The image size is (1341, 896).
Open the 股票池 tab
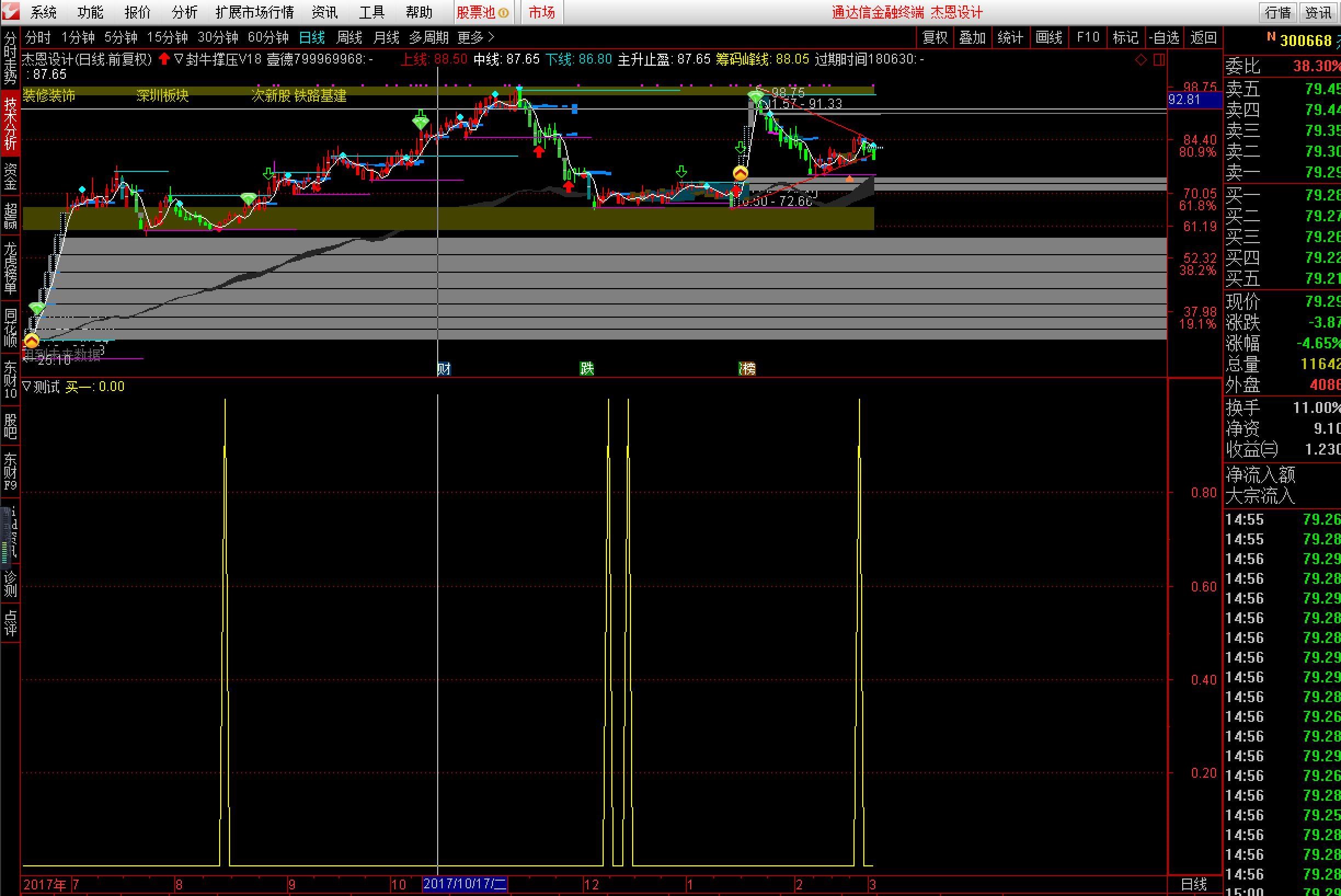tap(483, 12)
